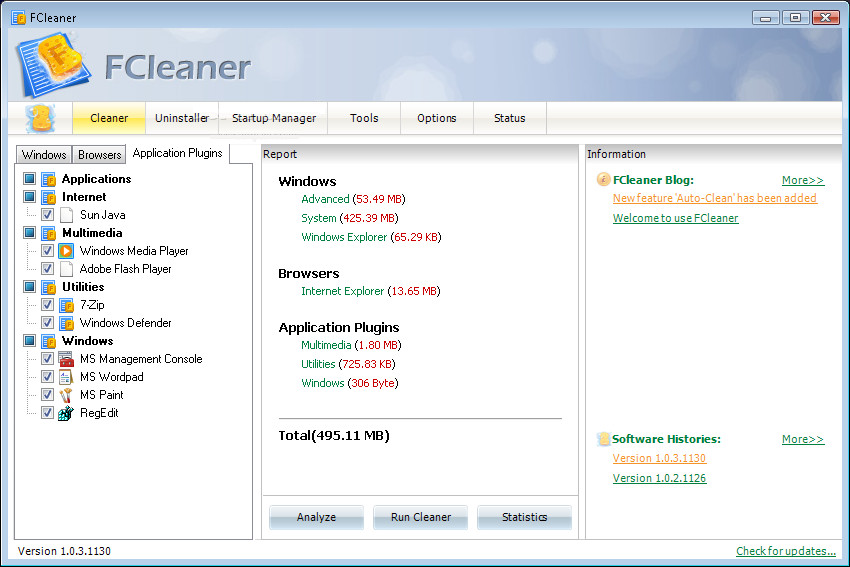Click the MS Paint brushes icon
The width and height of the screenshot is (850, 567).
pos(66,395)
